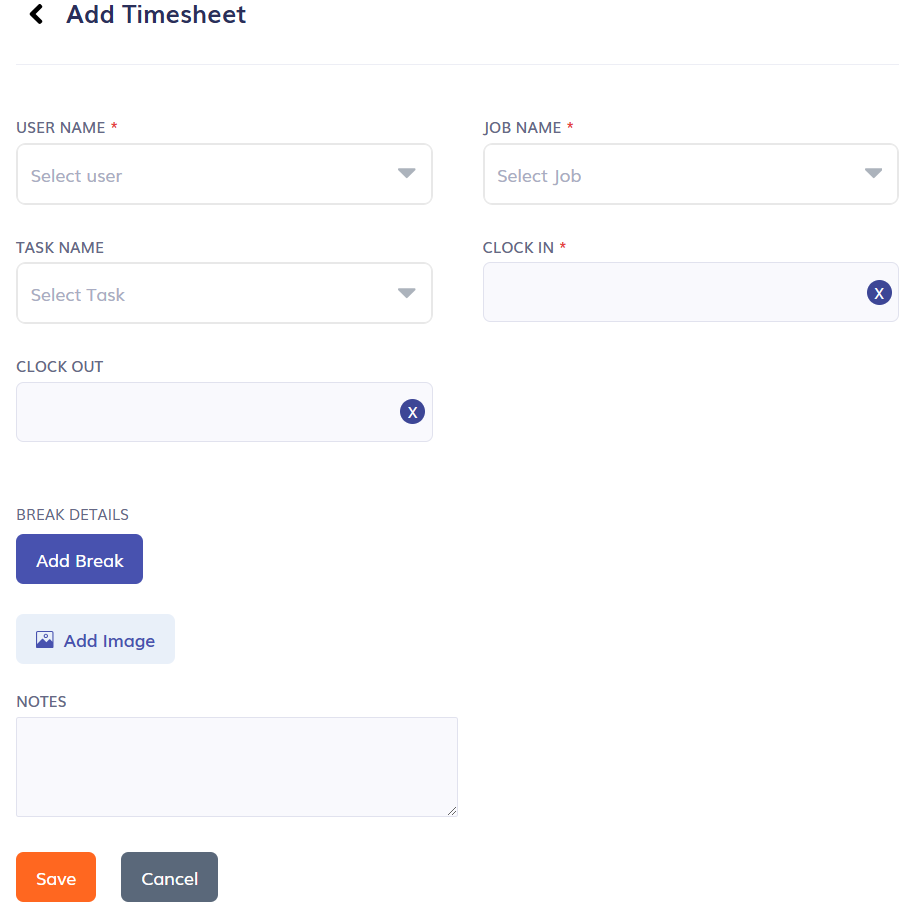The image size is (904, 910).
Task: Click the dropdown arrow in Select Task field
Action: 406,292
